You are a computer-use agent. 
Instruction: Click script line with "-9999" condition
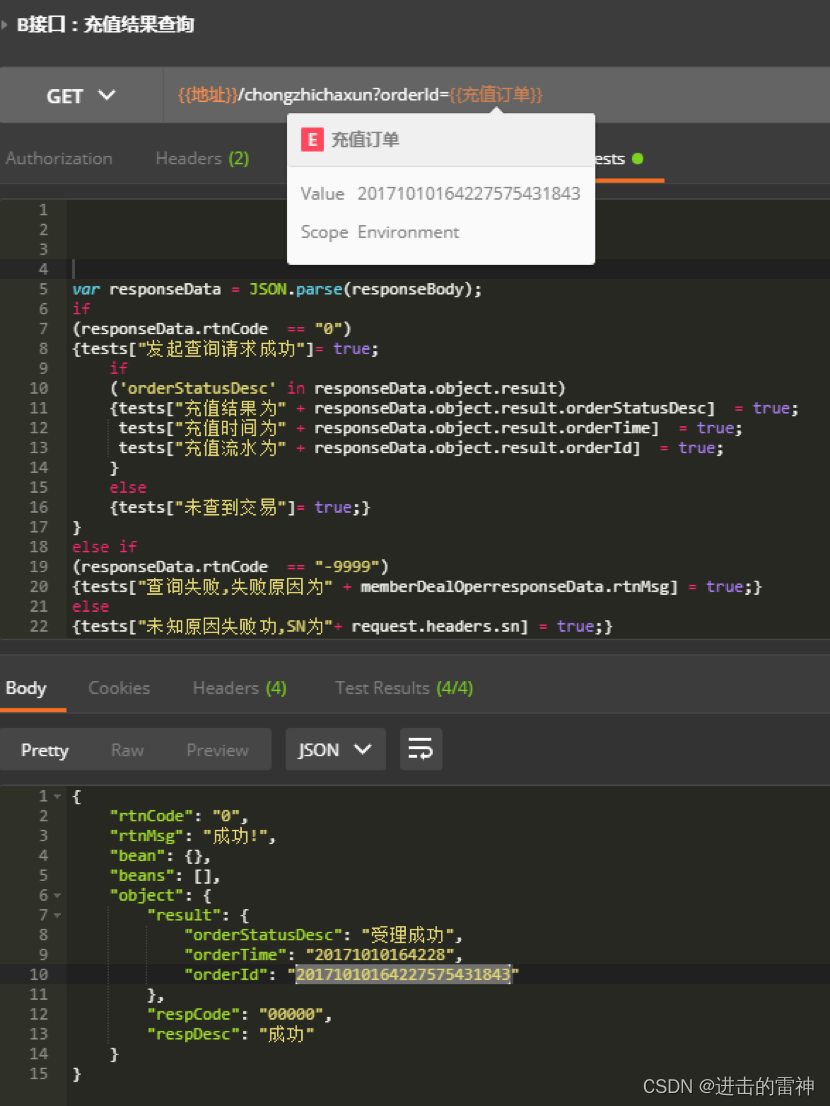click(231, 566)
